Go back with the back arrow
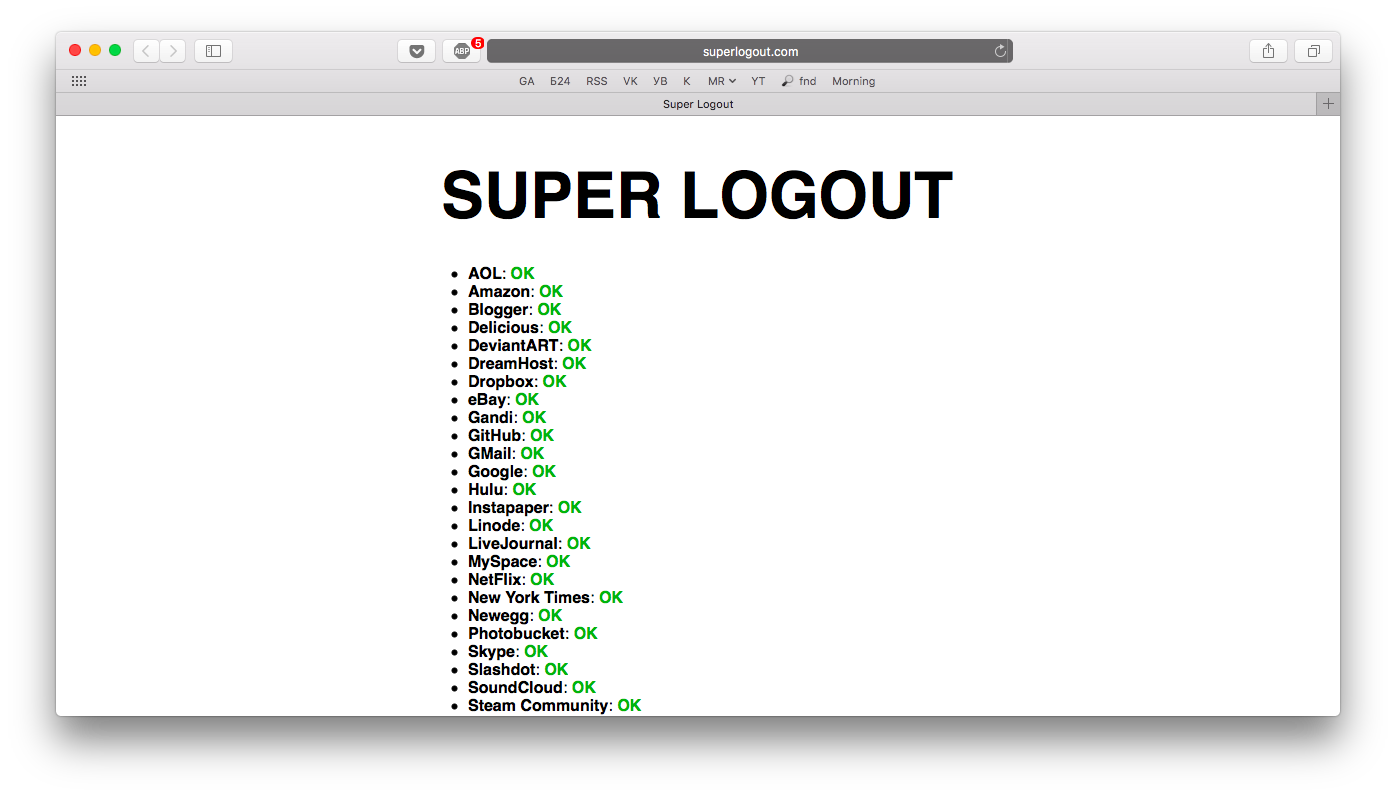This screenshot has width=1396, height=796. coord(146,51)
